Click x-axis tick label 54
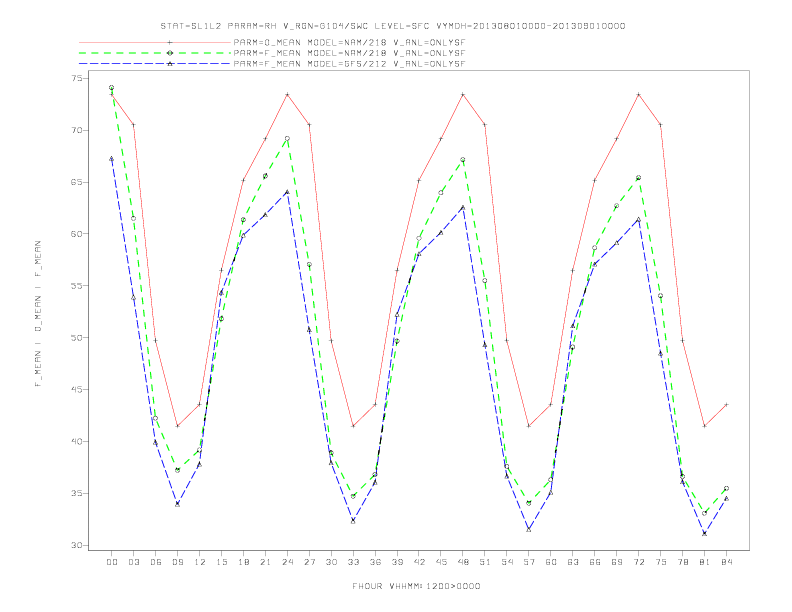792x612 pixels. pos(507,562)
